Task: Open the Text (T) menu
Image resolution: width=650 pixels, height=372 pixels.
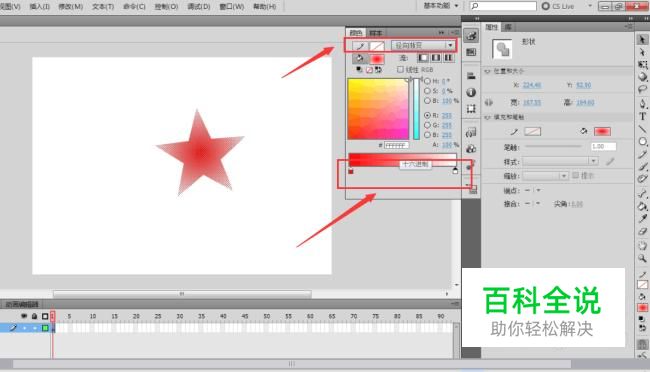Action: pyautogui.click(x=103, y=7)
